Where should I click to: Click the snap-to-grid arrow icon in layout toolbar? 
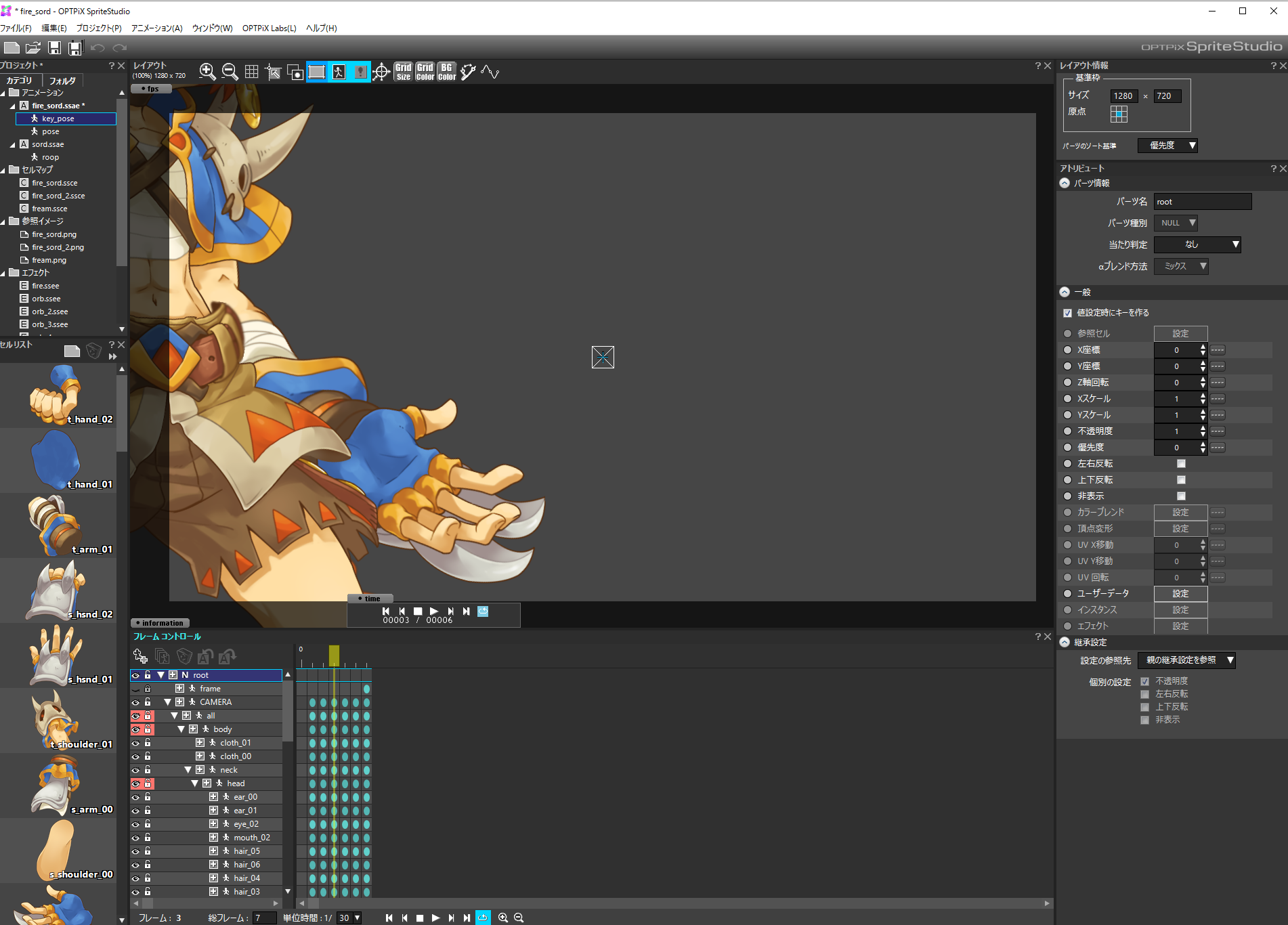point(273,72)
